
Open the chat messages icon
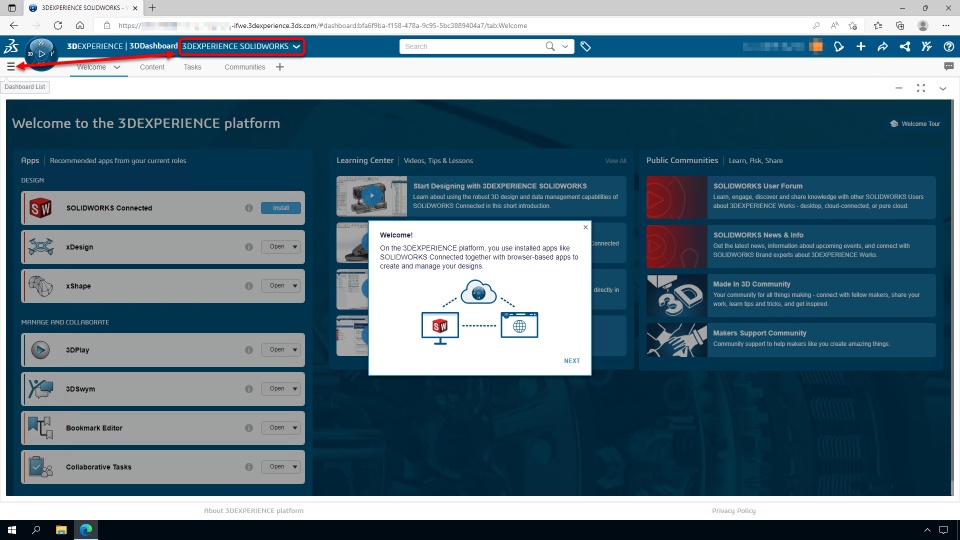click(949, 66)
